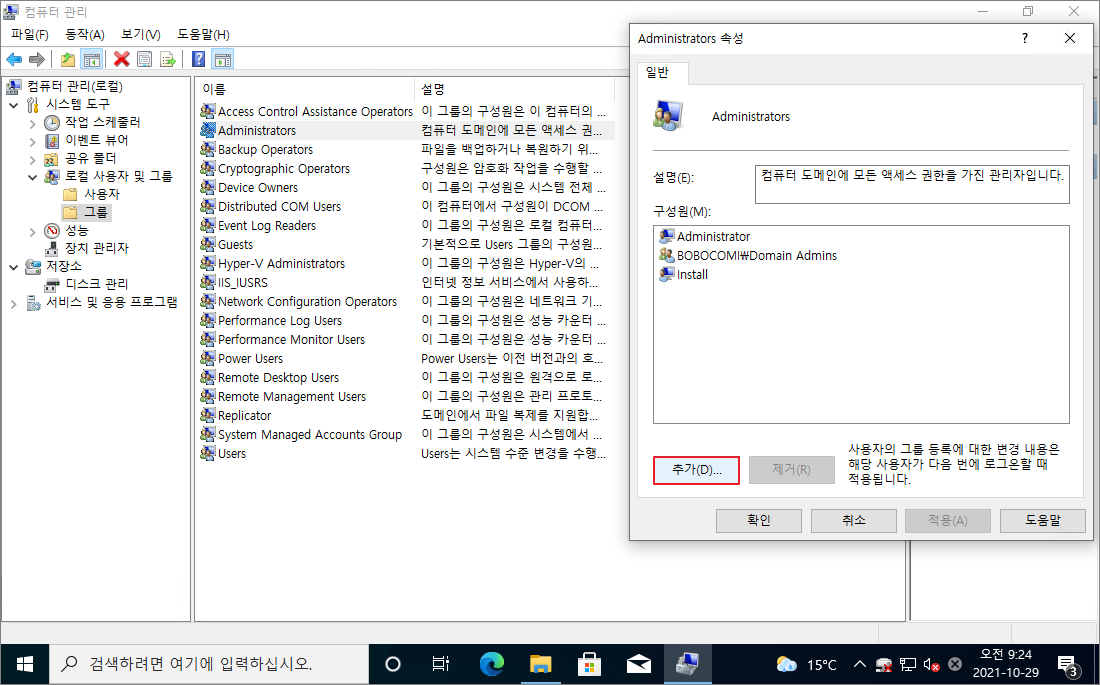Screen dimensions: 1100x685
Task: Click the 취소 button
Action: point(853,521)
